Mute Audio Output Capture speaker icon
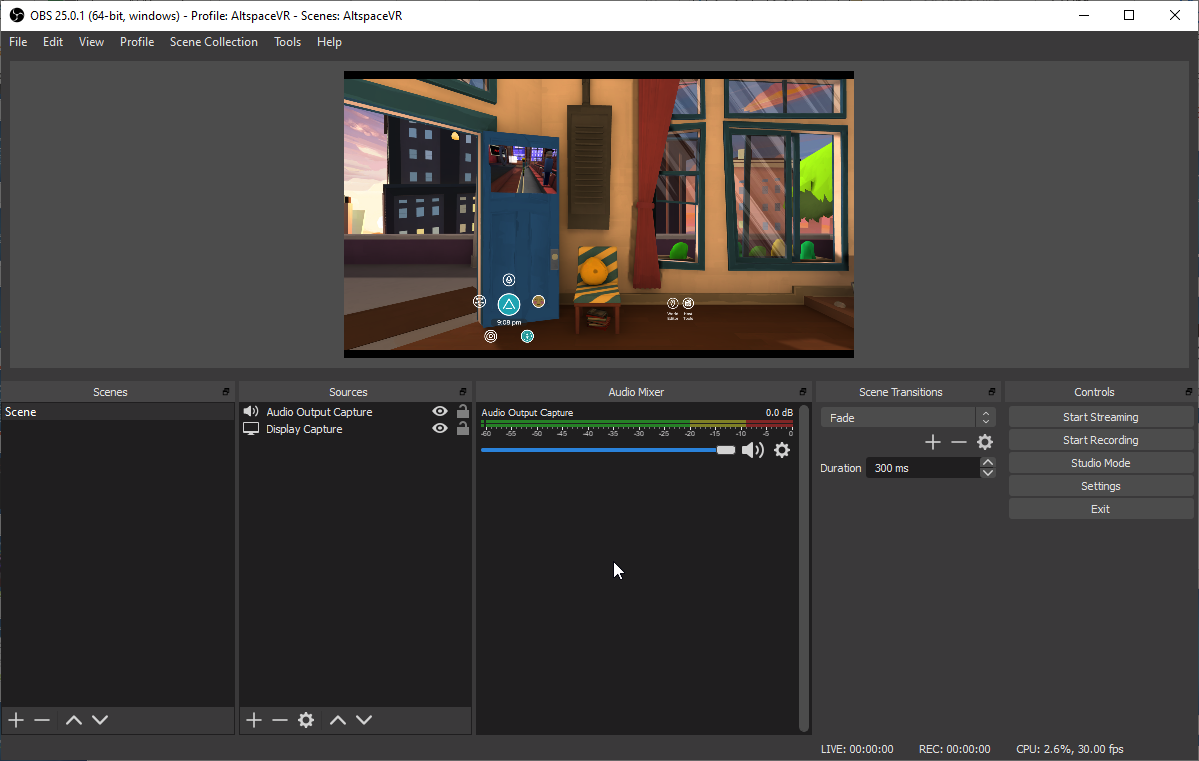The height and width of the screenshot is (761, 1199). pyautogui.click(x=752, y=450)
